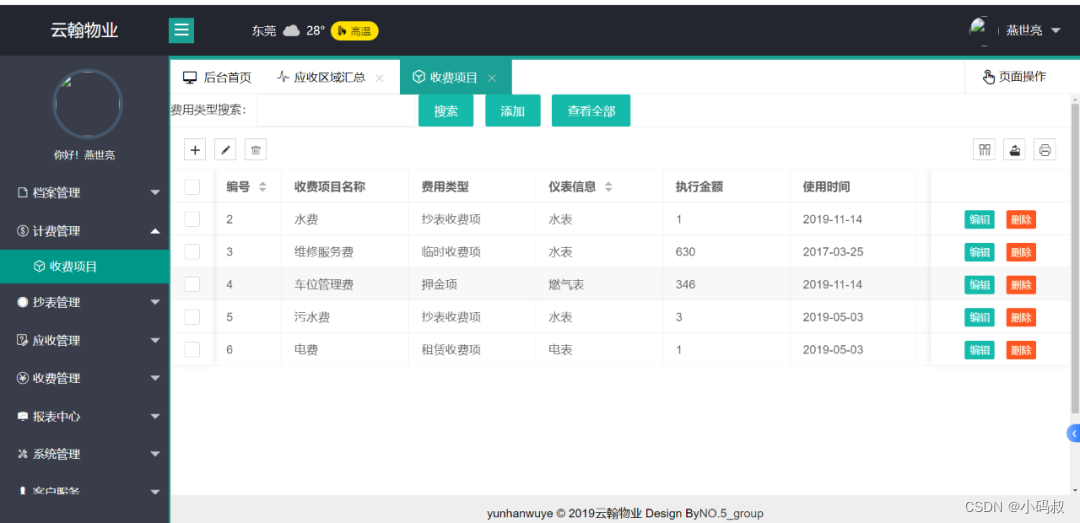Expand the 档案管理 sidebar menu

click(x=84, y=193)
